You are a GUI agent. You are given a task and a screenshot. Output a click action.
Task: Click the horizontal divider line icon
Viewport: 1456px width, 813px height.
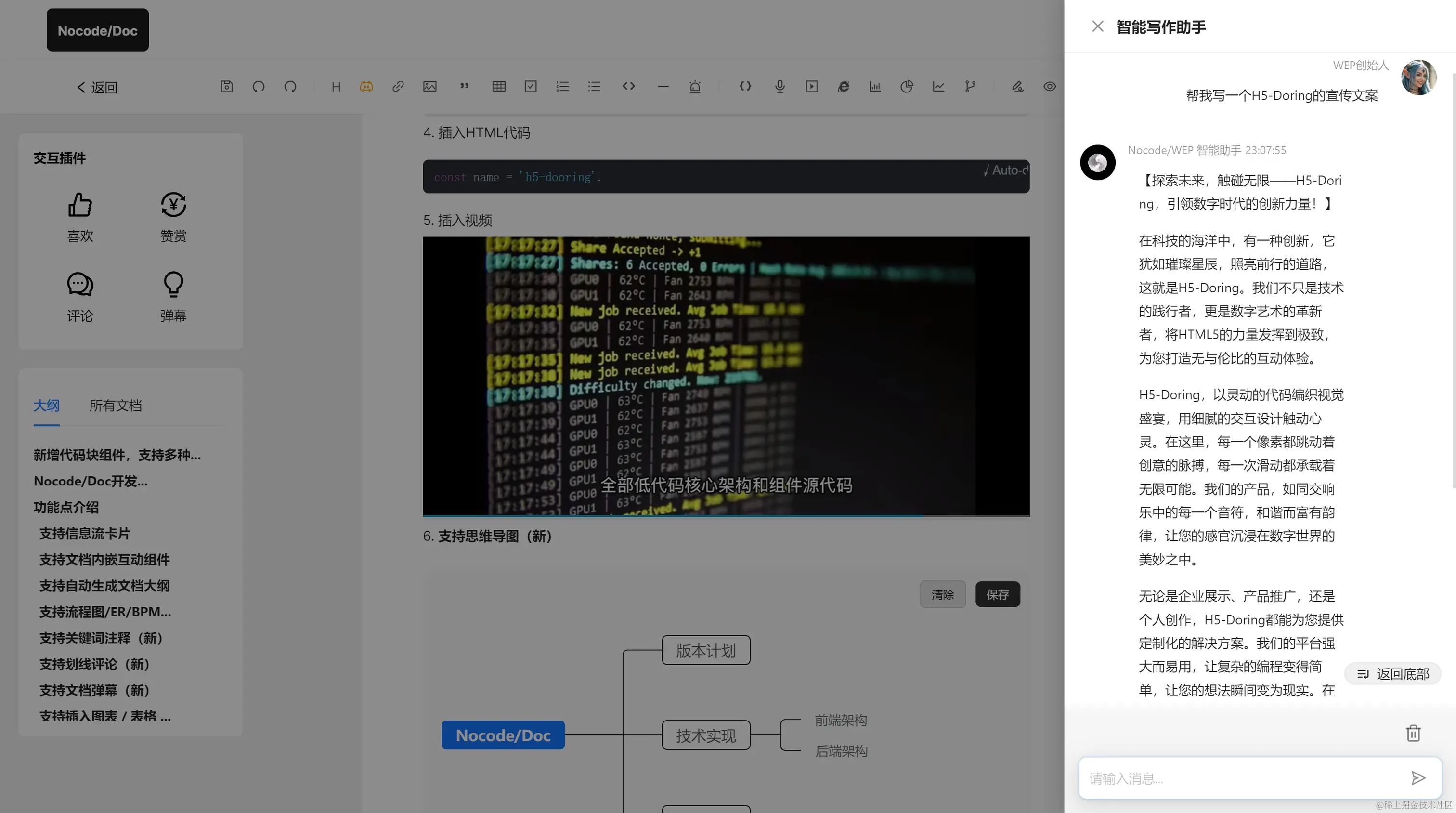(663, 87)
